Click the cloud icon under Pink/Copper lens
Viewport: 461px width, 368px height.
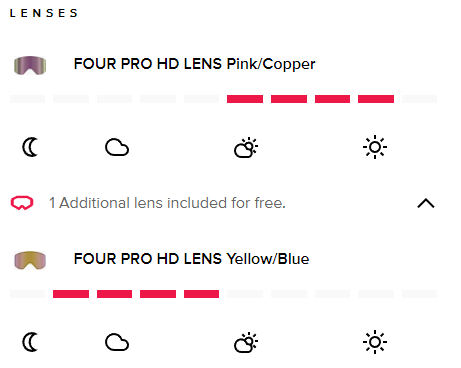click(117, 147)
